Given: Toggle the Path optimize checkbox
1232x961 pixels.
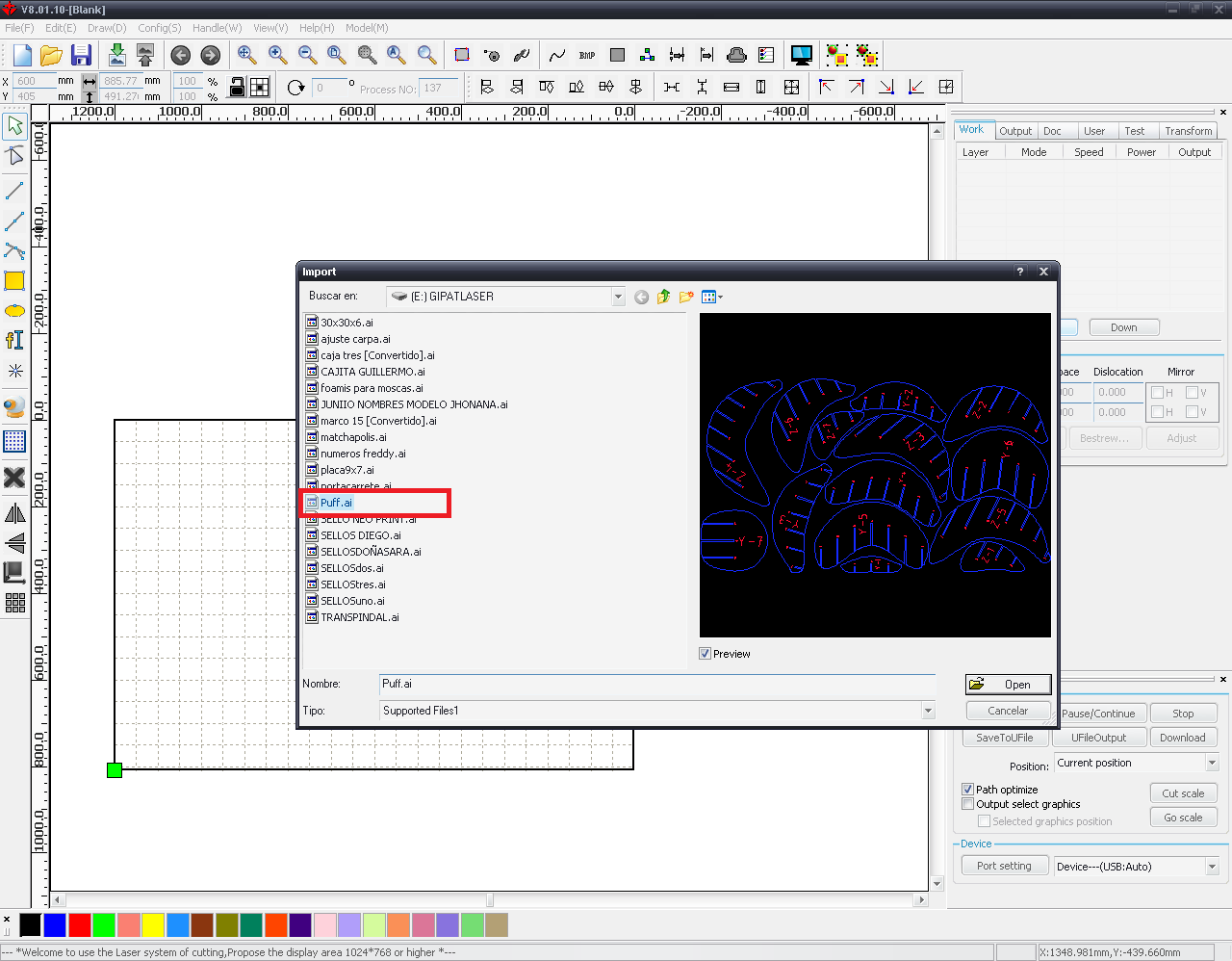Looking at the screenshot, I should point(968,790).
